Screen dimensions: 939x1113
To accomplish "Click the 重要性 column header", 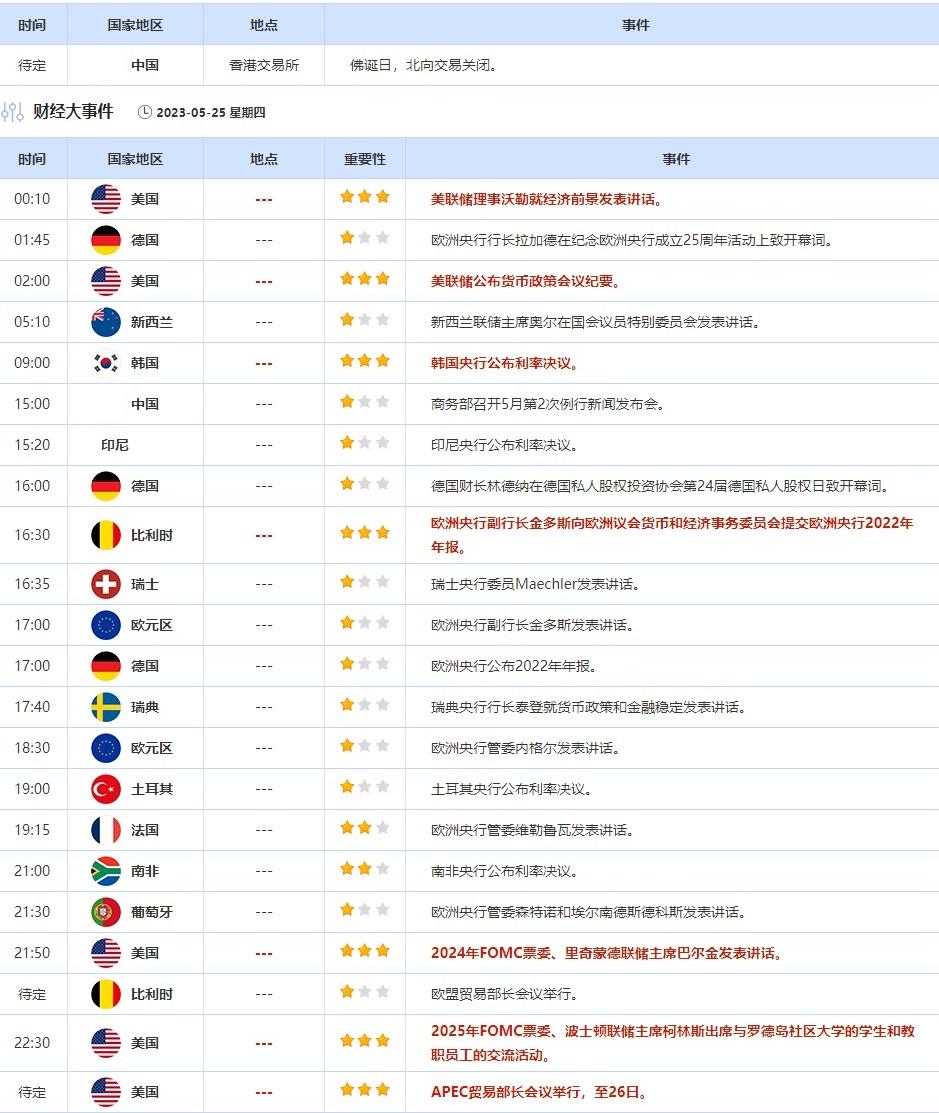I will click(x=364, y=159).
